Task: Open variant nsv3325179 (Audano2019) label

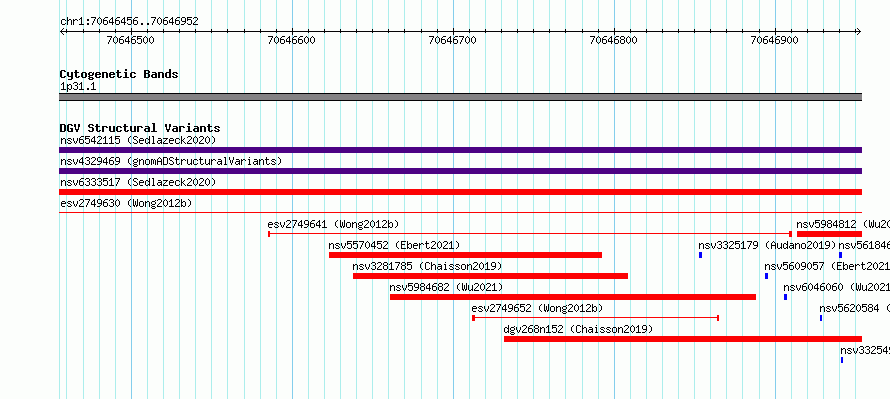Action: click(x=767, y=245)
